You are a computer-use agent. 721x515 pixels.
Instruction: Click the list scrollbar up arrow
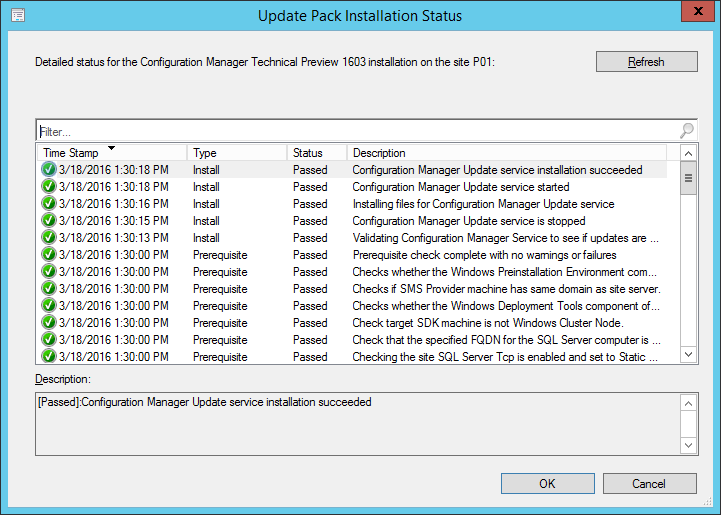688,153
